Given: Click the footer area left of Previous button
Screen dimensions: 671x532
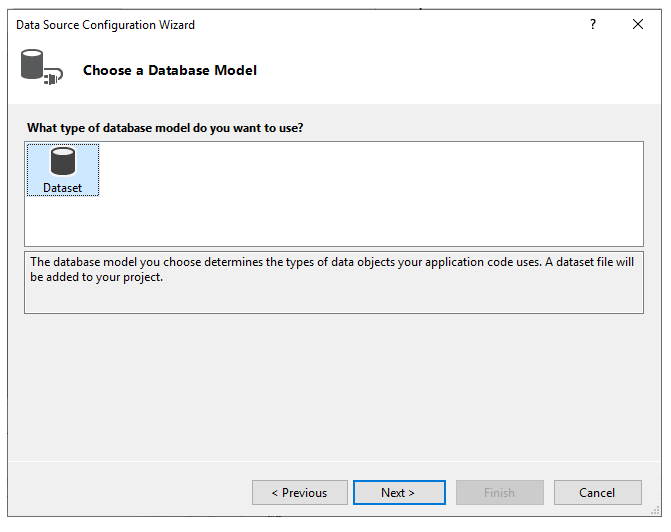Looking at the screenshot, I should pyautogui.click(x=130, y=492).
